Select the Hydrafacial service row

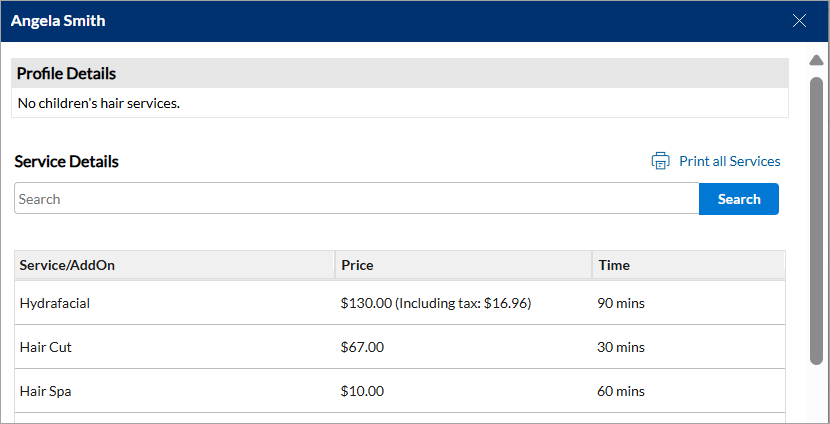400,303
